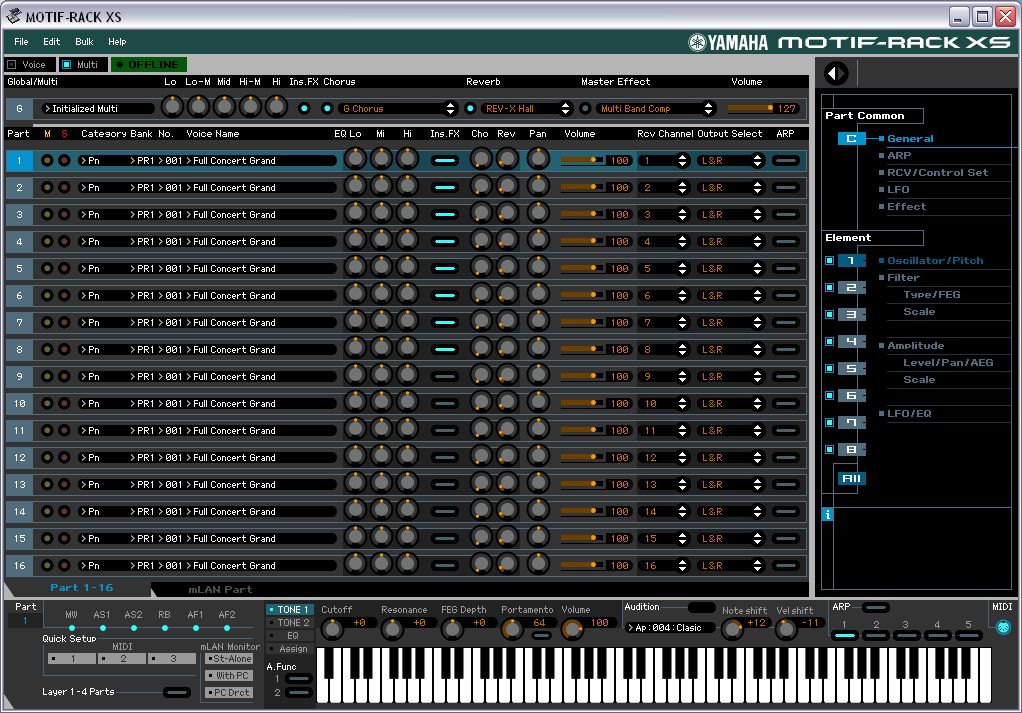1022x713 pixels.
Task: Toggle Ins.FX switch for Part 5
Action: (x=445, y=269)
